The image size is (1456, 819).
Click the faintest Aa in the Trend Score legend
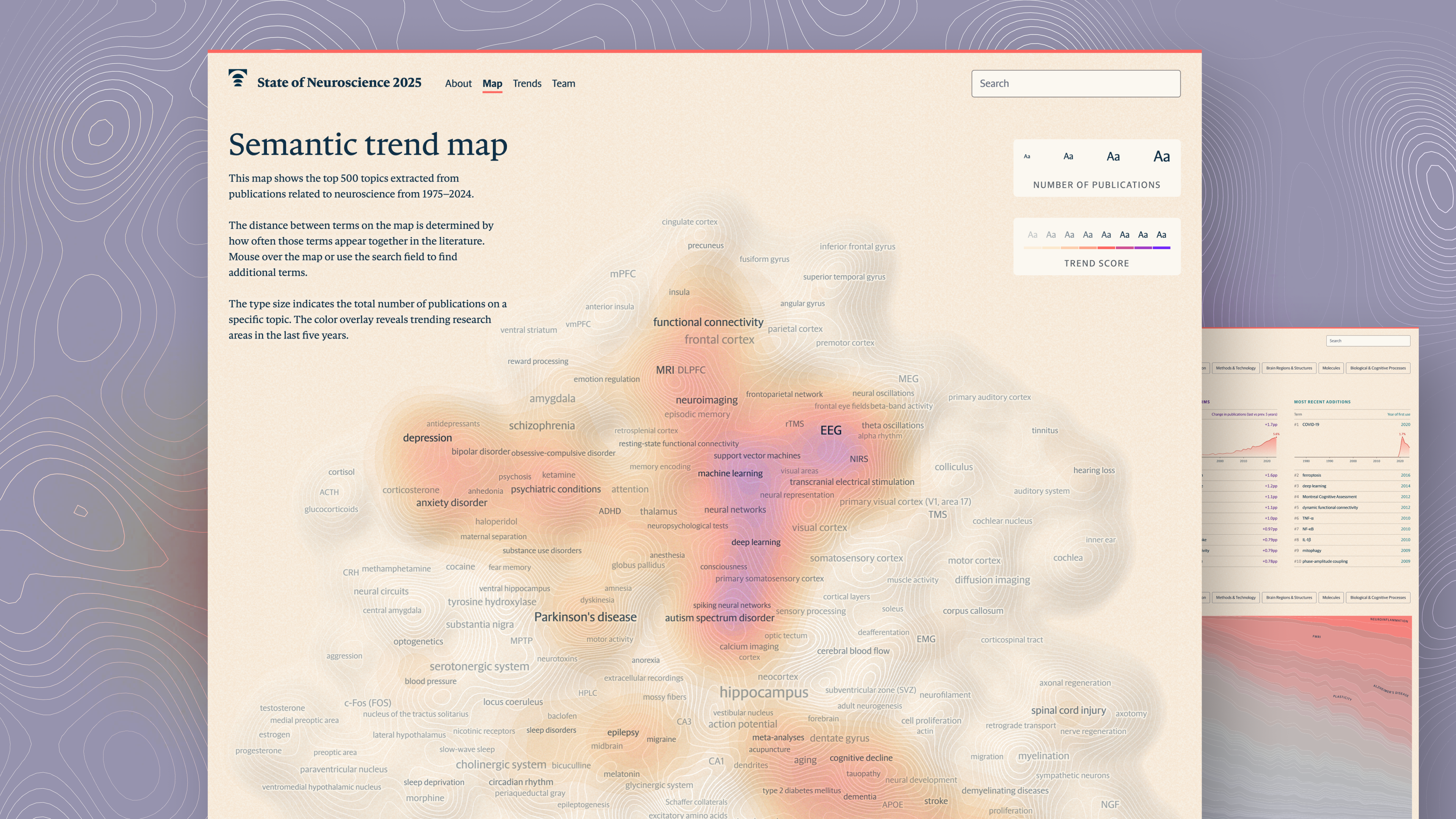[x=1032, y=235]
